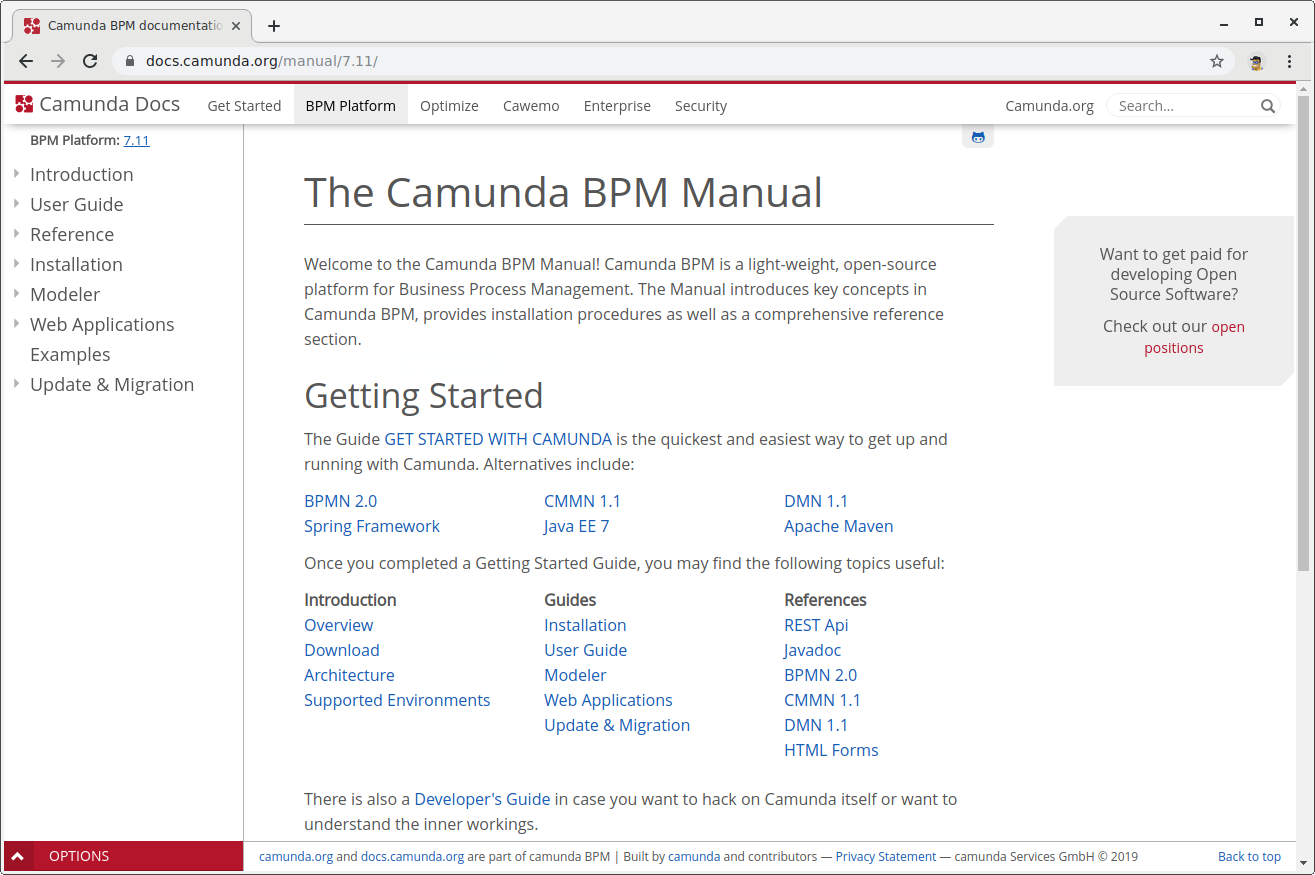Open the 7.11 version selector
This screenshot has height=875, width=1315.
pyautogui.click(x=136, y=141)
